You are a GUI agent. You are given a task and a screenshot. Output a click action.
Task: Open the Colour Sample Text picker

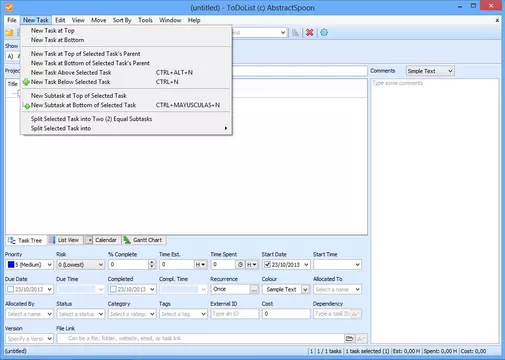click(x=286, y=289)
